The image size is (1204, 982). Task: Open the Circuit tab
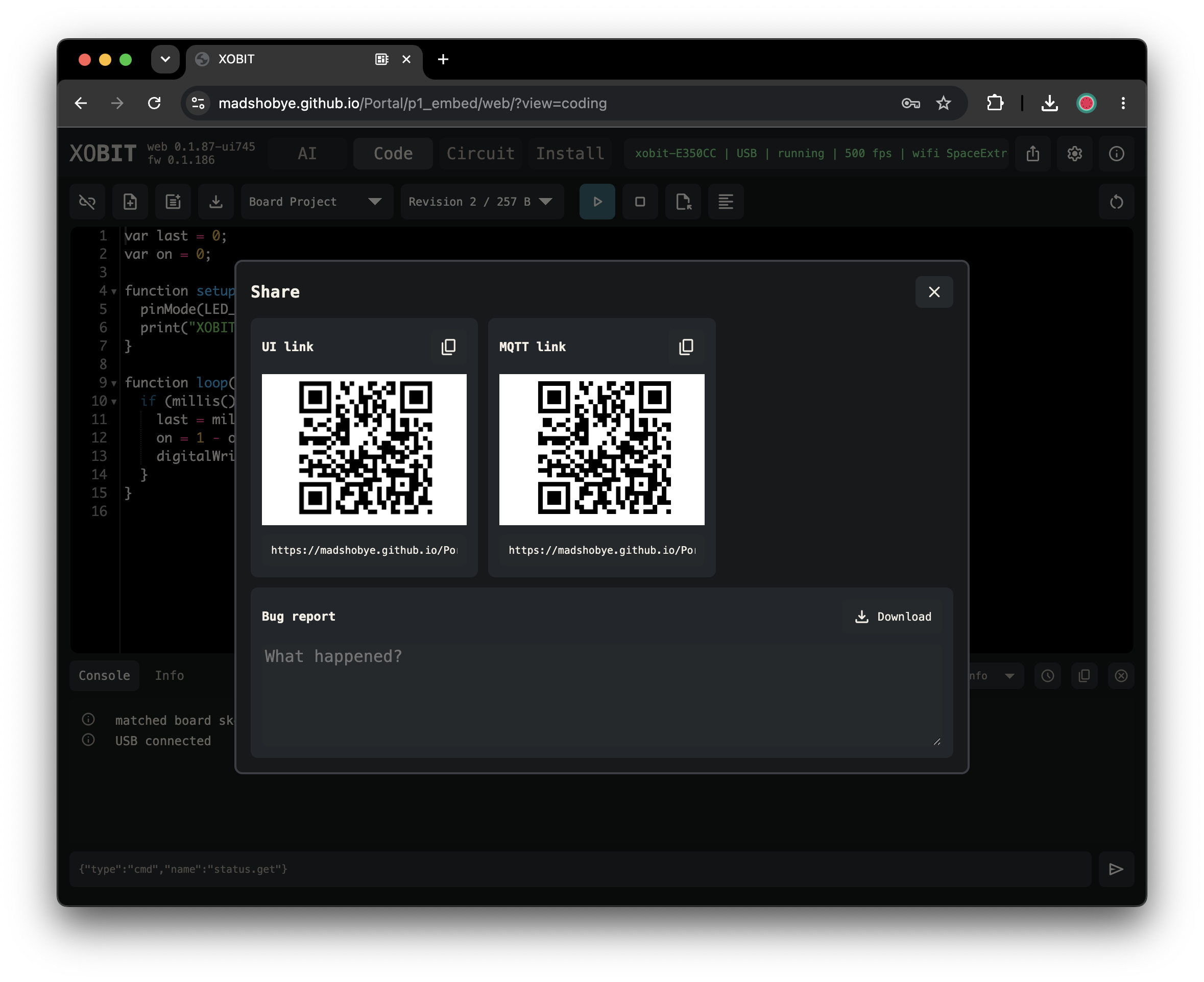480,153
